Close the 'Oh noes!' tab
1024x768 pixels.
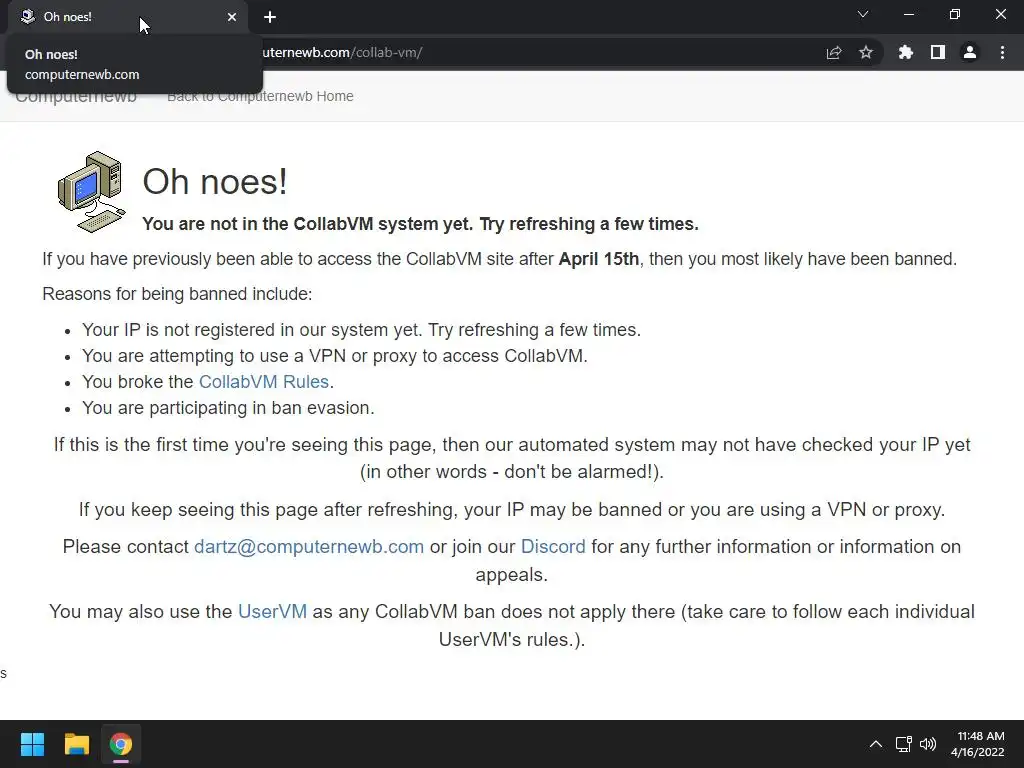pyautogui.click(x=232, y=17)
